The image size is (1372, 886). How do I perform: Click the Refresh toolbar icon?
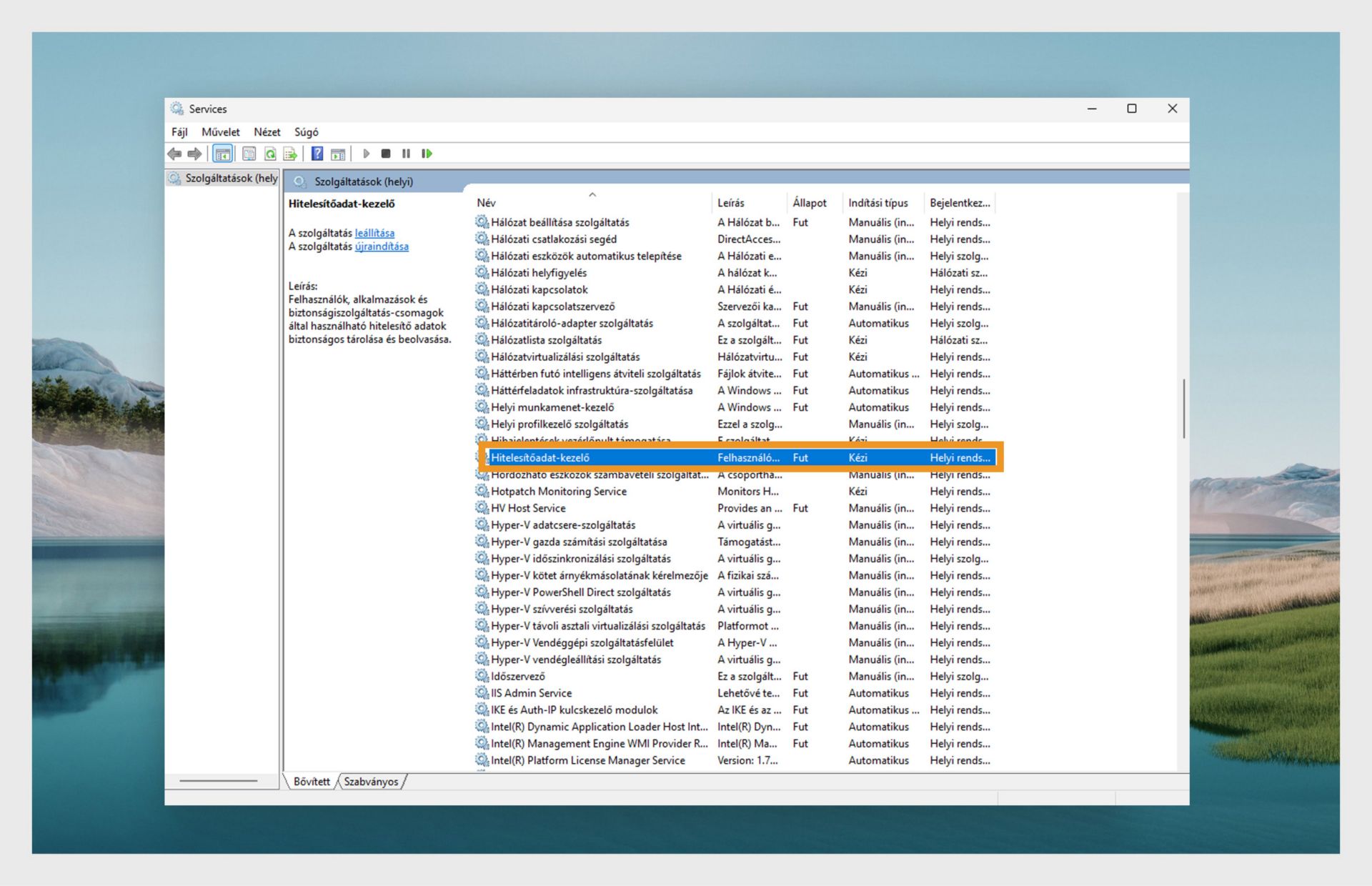(270, 154)
